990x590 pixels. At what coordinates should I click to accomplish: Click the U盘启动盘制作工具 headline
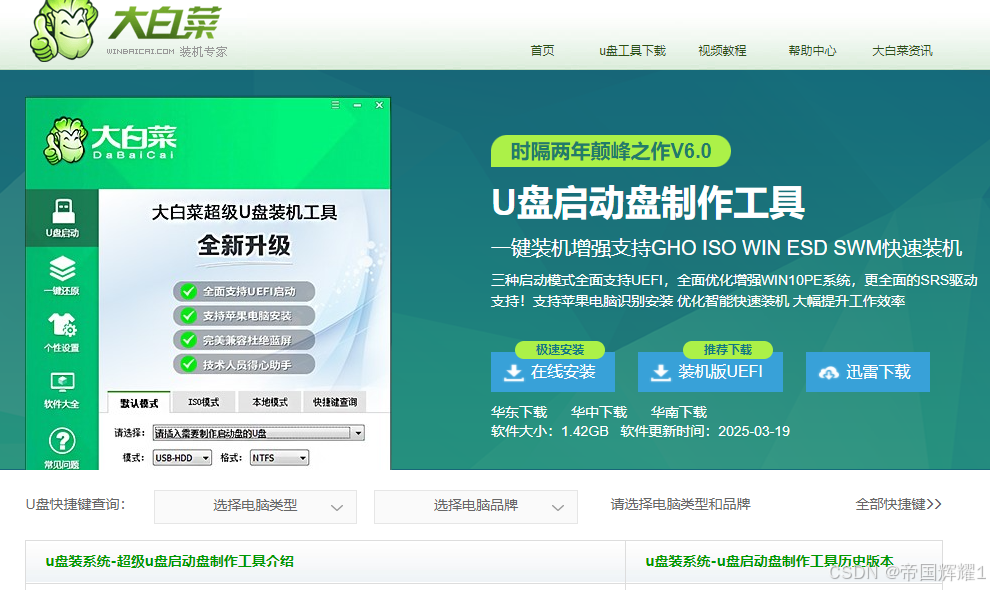pos(648,203)
